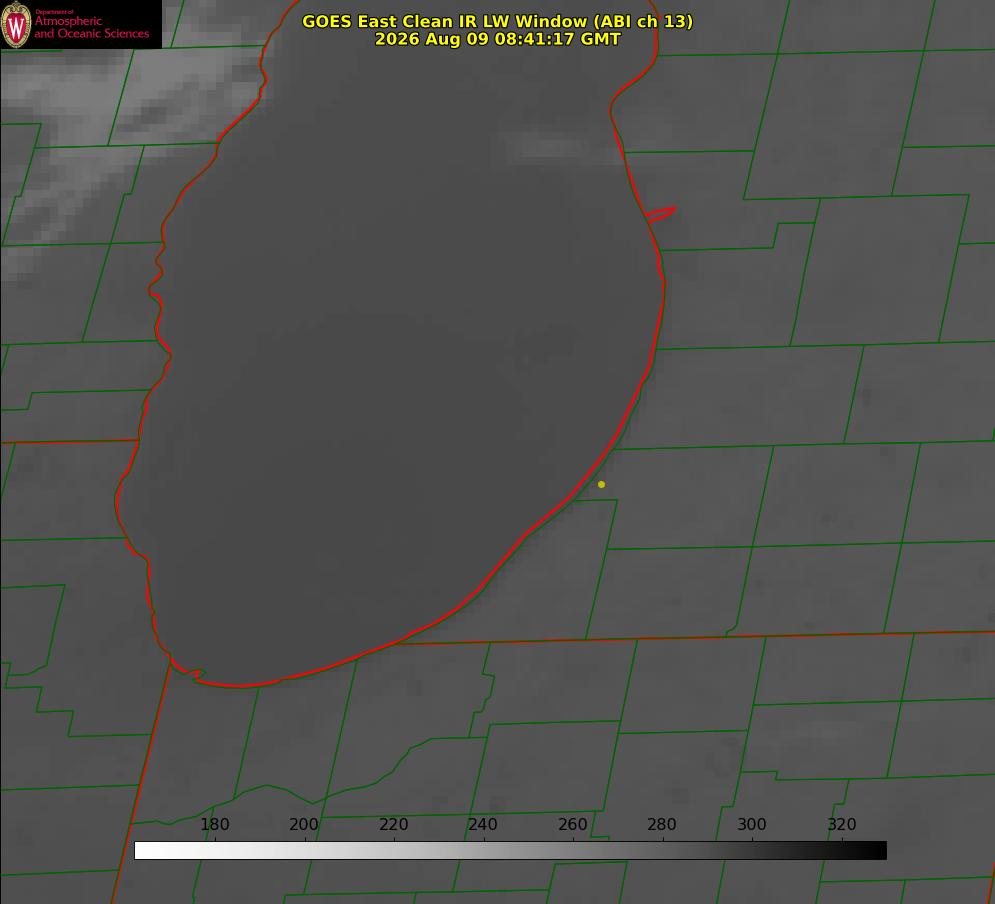Click the 220 colorbar tick label
Viewport: 995px width, 904px height.
click(x=393, y=824)
